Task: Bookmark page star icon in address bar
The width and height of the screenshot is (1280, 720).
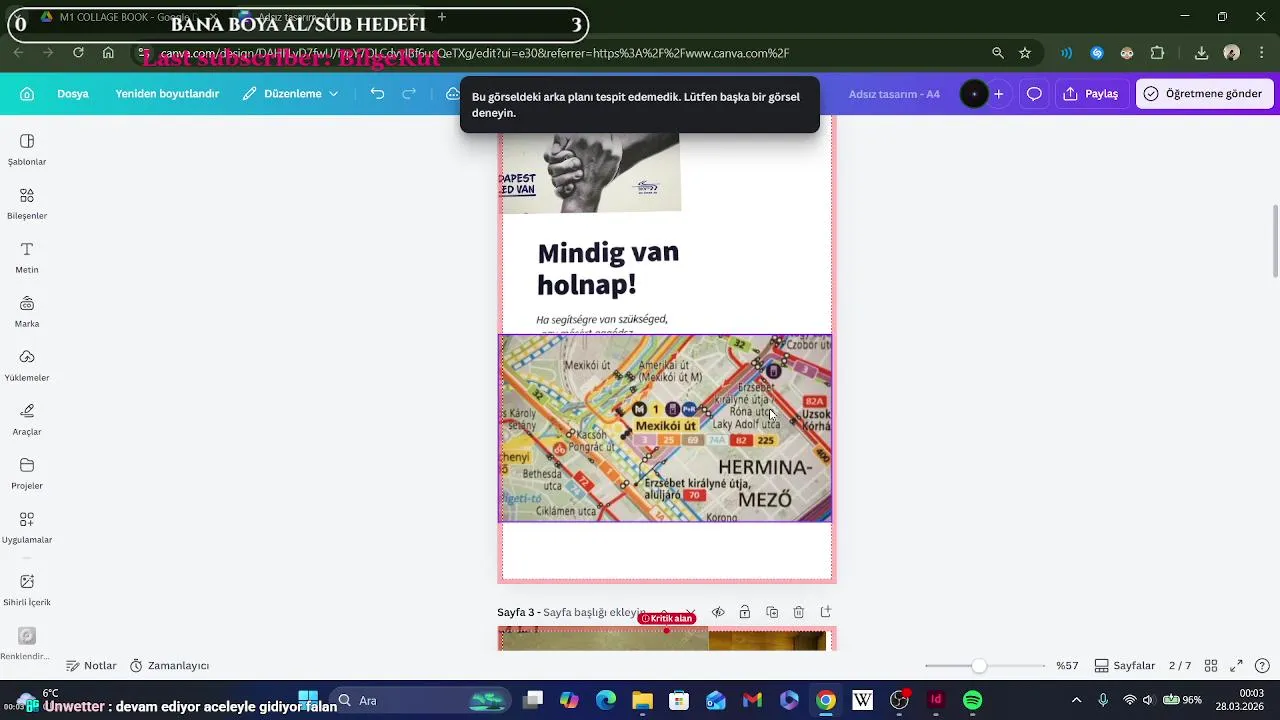Action: coord(1025,53)
